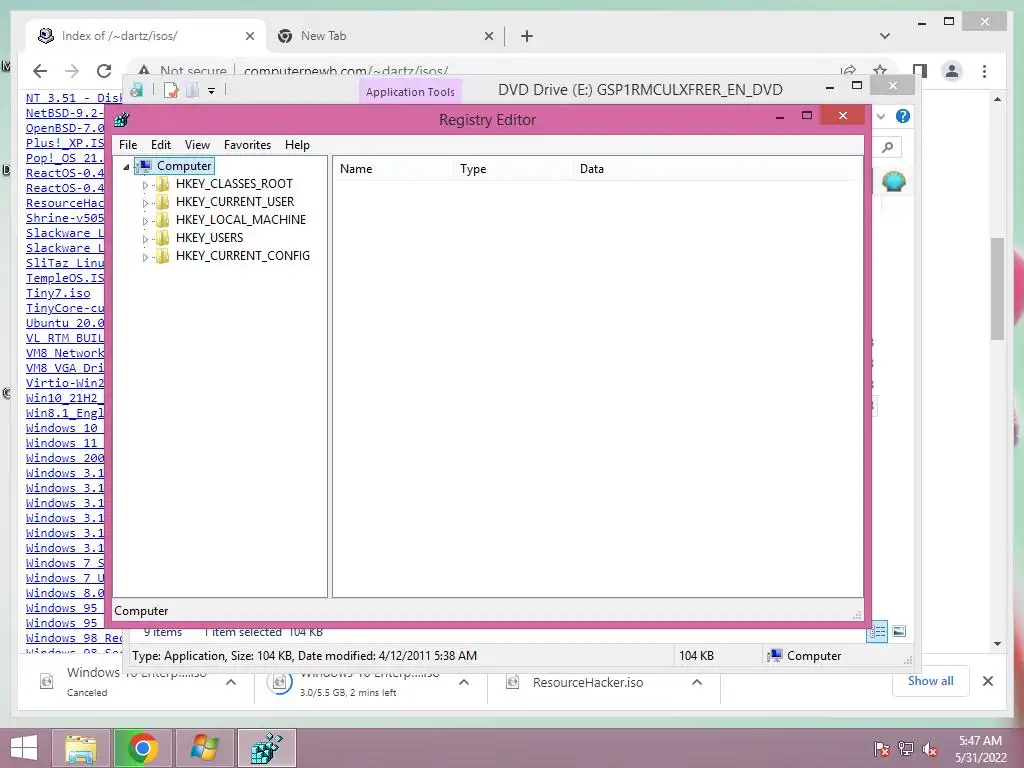Open ResourceHacker.iso download options chevron
Screen dimensions: 1024x768
coord(697,682)
